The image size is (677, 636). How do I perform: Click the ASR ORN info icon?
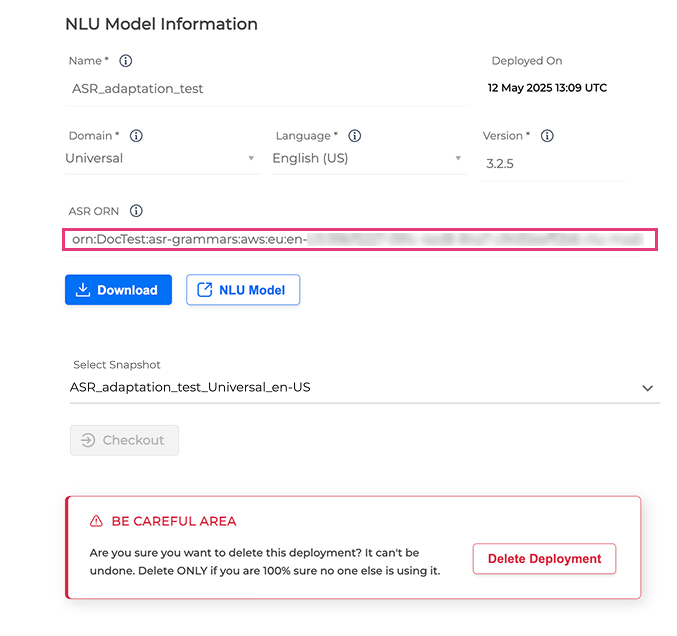136,211
